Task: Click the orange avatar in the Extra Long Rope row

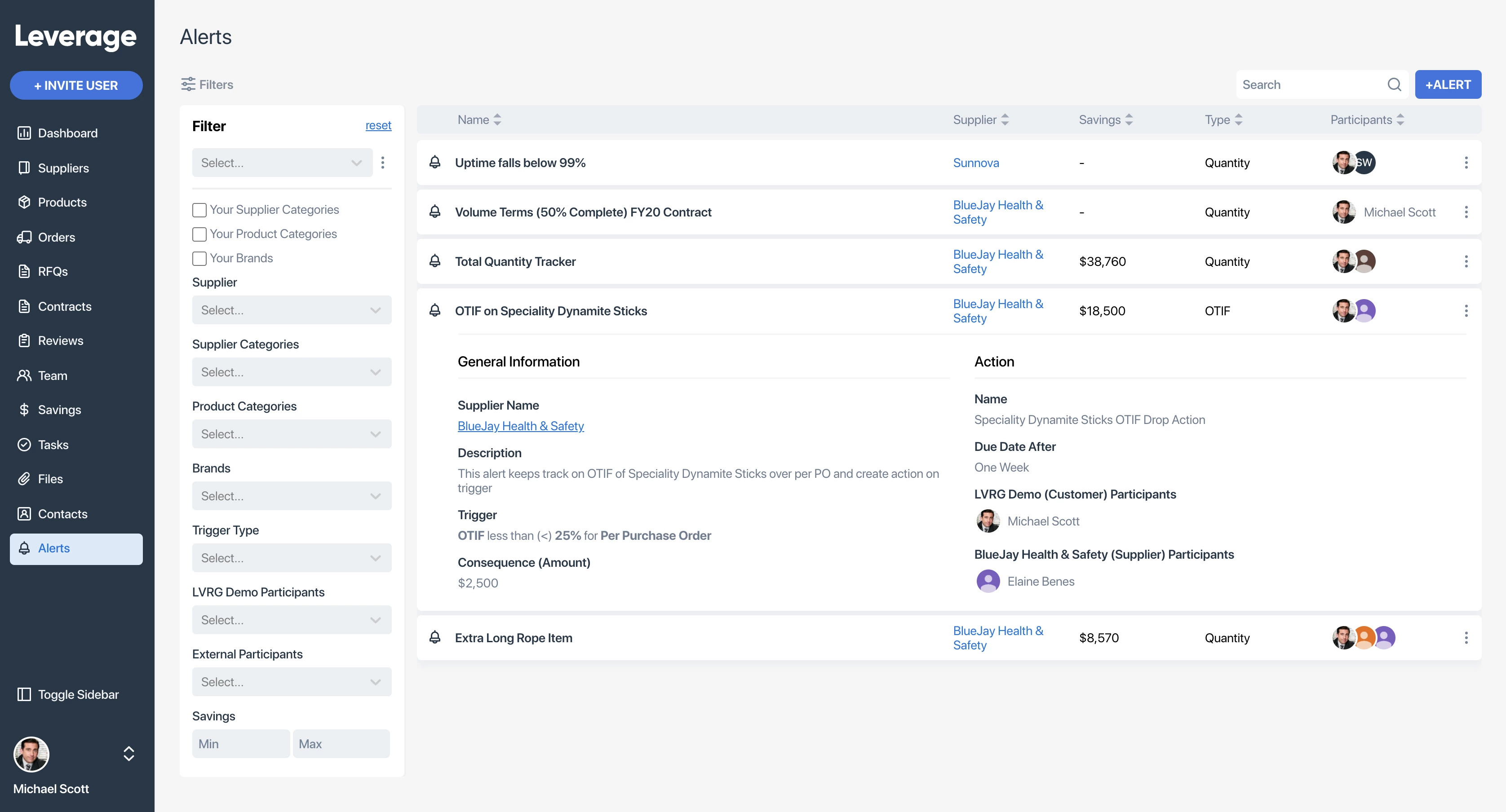Action: [x=1364, y=638]
